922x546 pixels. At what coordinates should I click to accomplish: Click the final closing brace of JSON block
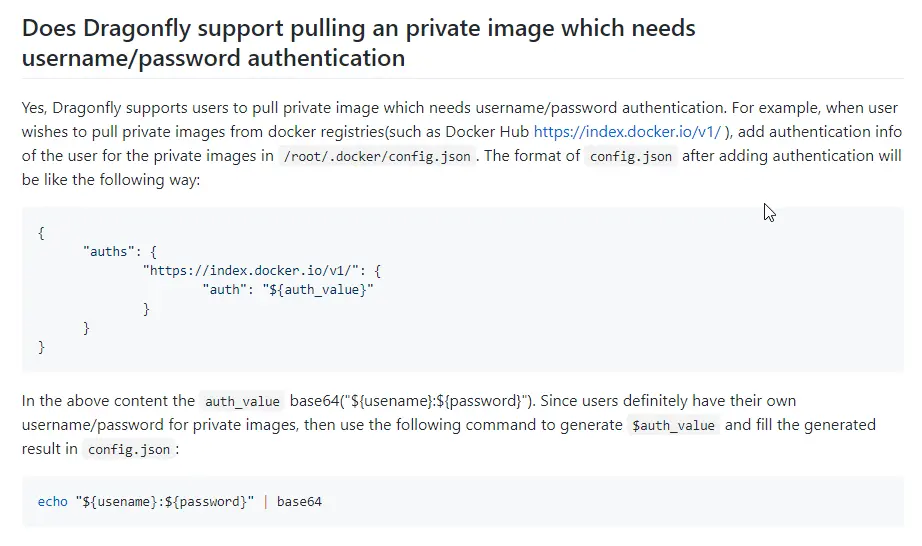[41, 347]
